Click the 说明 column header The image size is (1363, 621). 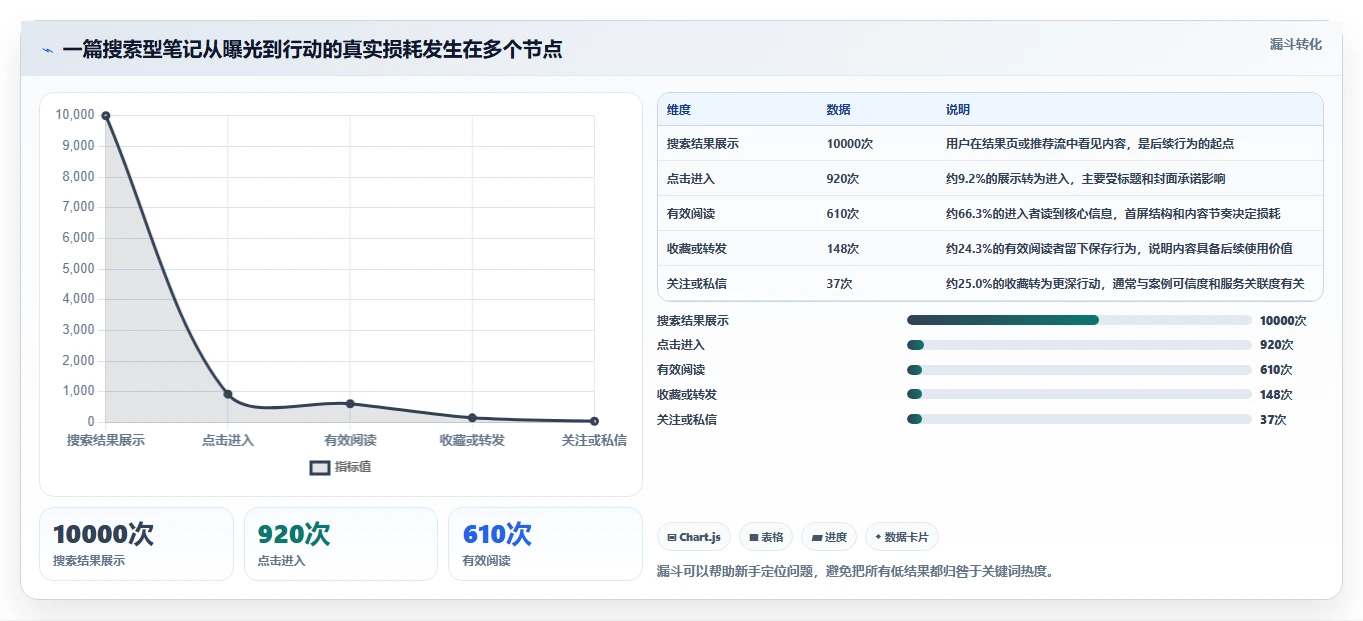click(958, 110)
